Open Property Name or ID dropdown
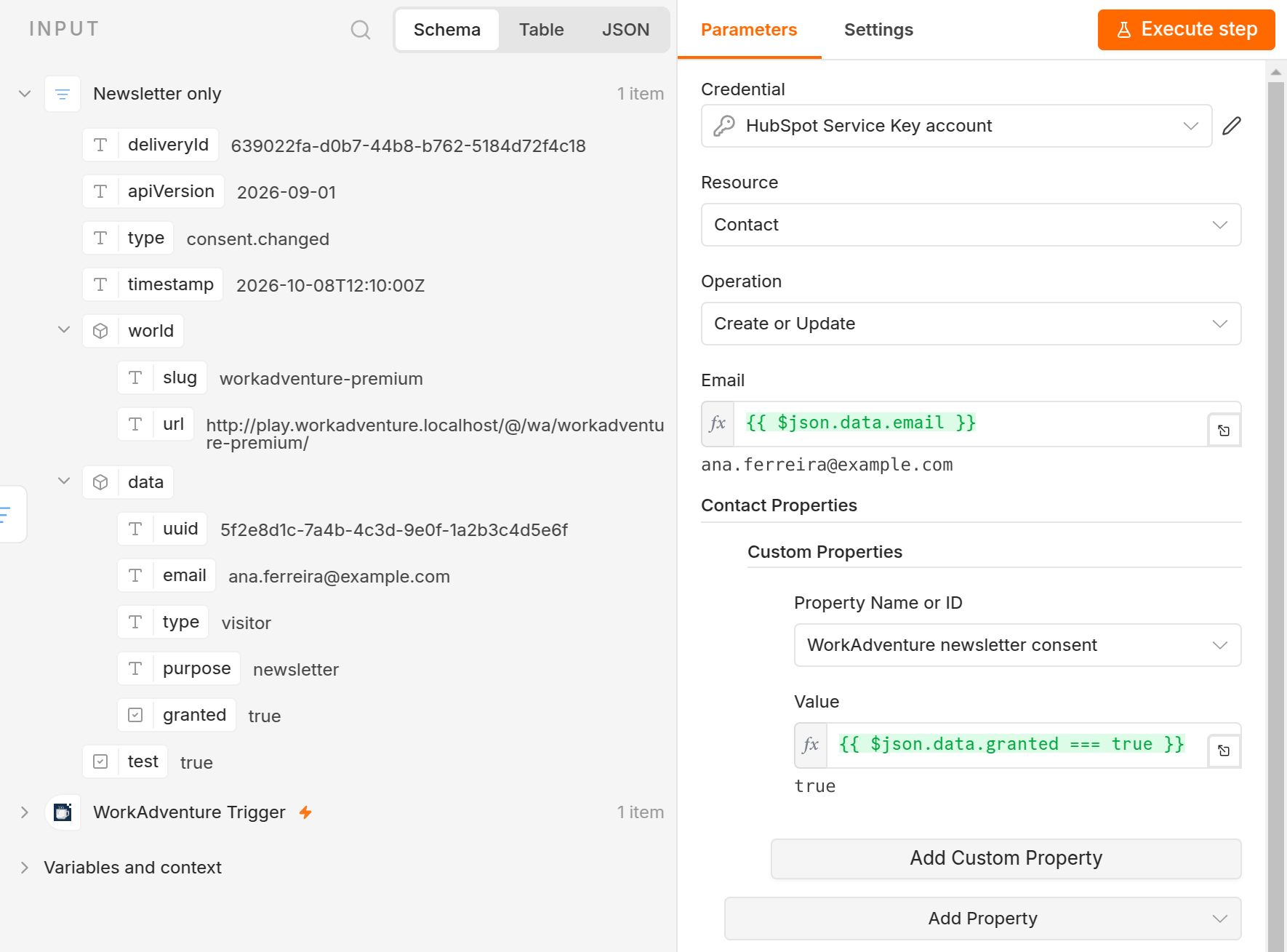The height and width of the screenshot is (952, 1287). [x=1017, y=645]
